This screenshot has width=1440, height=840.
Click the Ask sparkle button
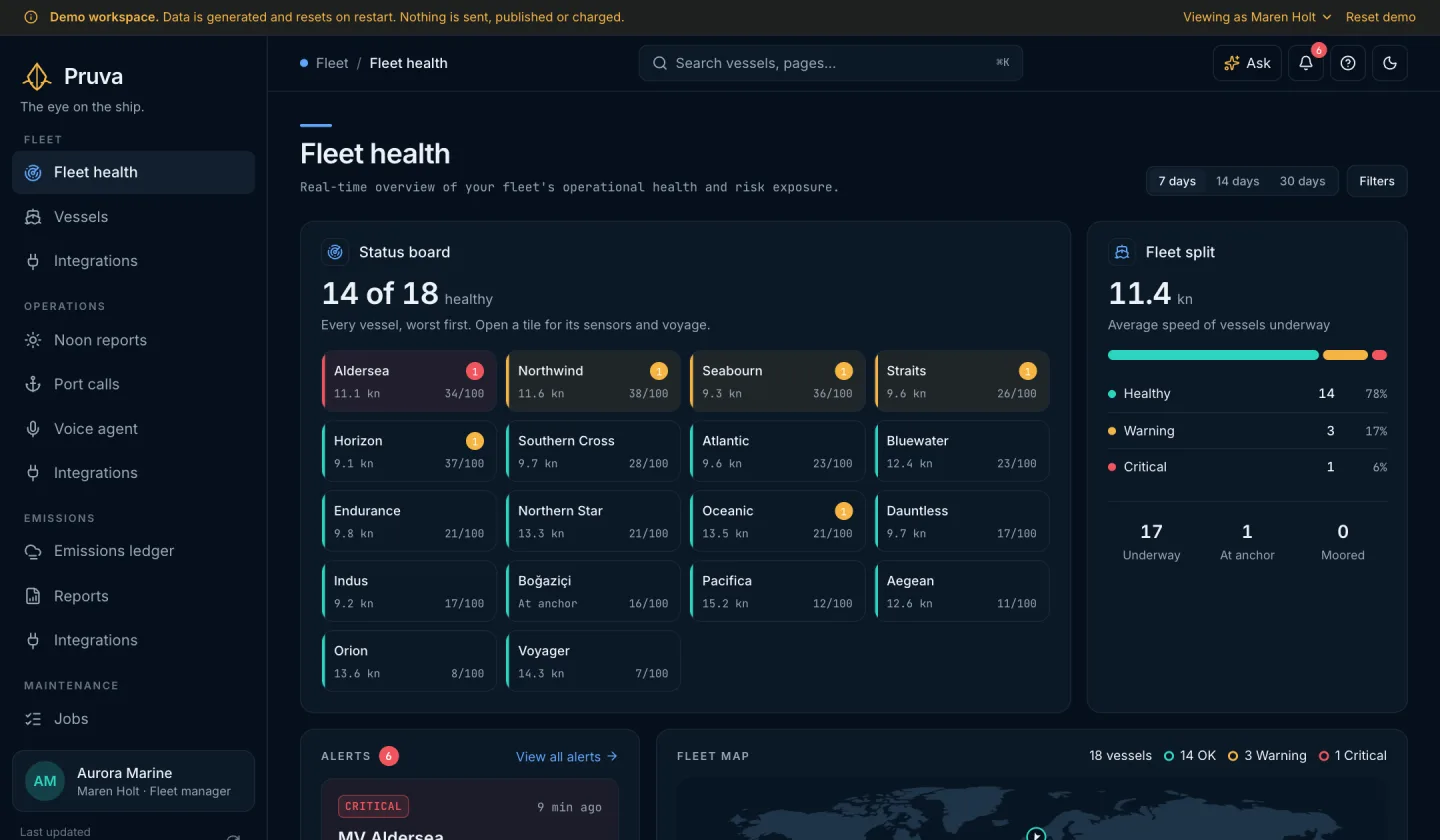point(1247,63)
